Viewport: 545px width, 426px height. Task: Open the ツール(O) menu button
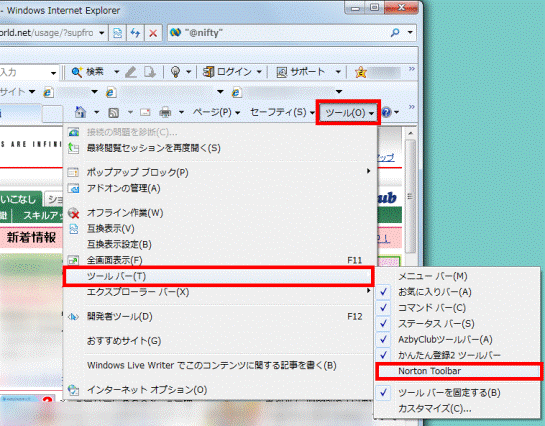click(x=349, y=113)
